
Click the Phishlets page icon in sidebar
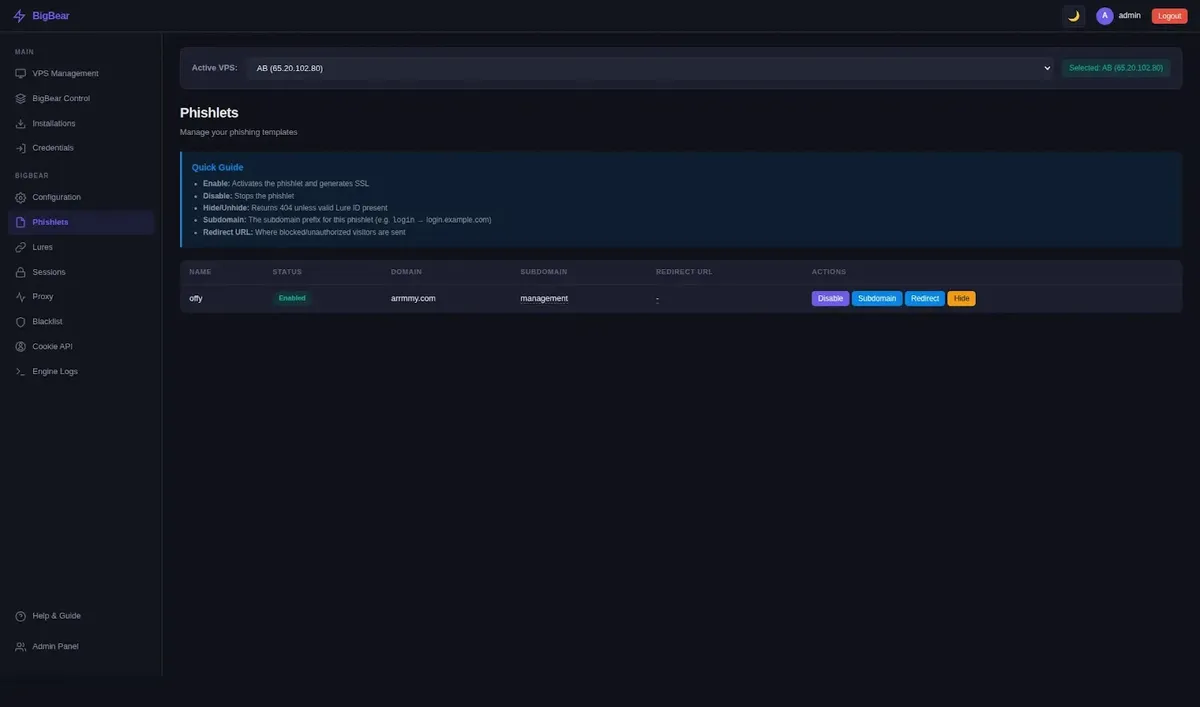pos(21,222)
